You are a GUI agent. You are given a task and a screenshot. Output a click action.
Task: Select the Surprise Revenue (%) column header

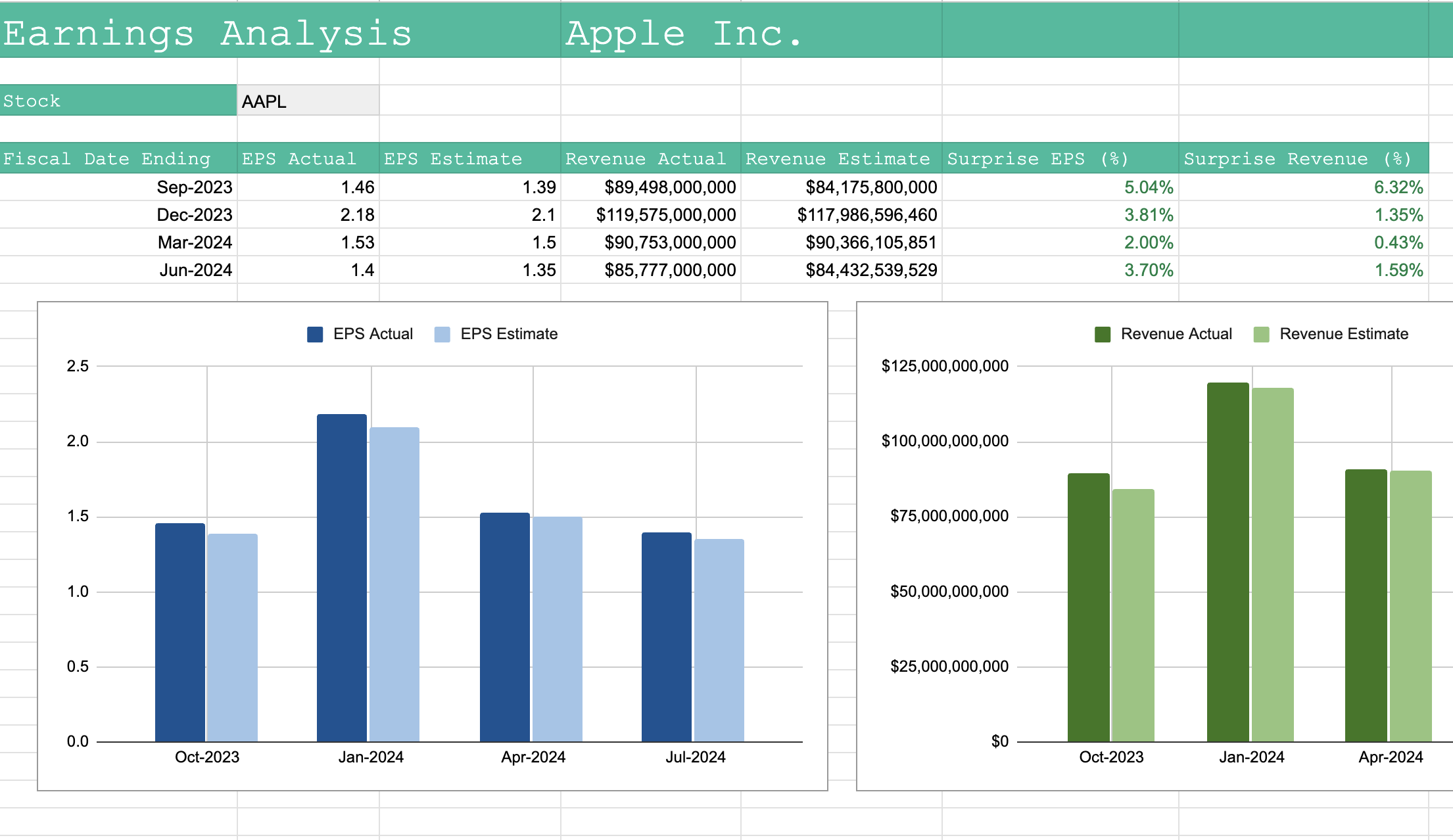point(1304,158)
